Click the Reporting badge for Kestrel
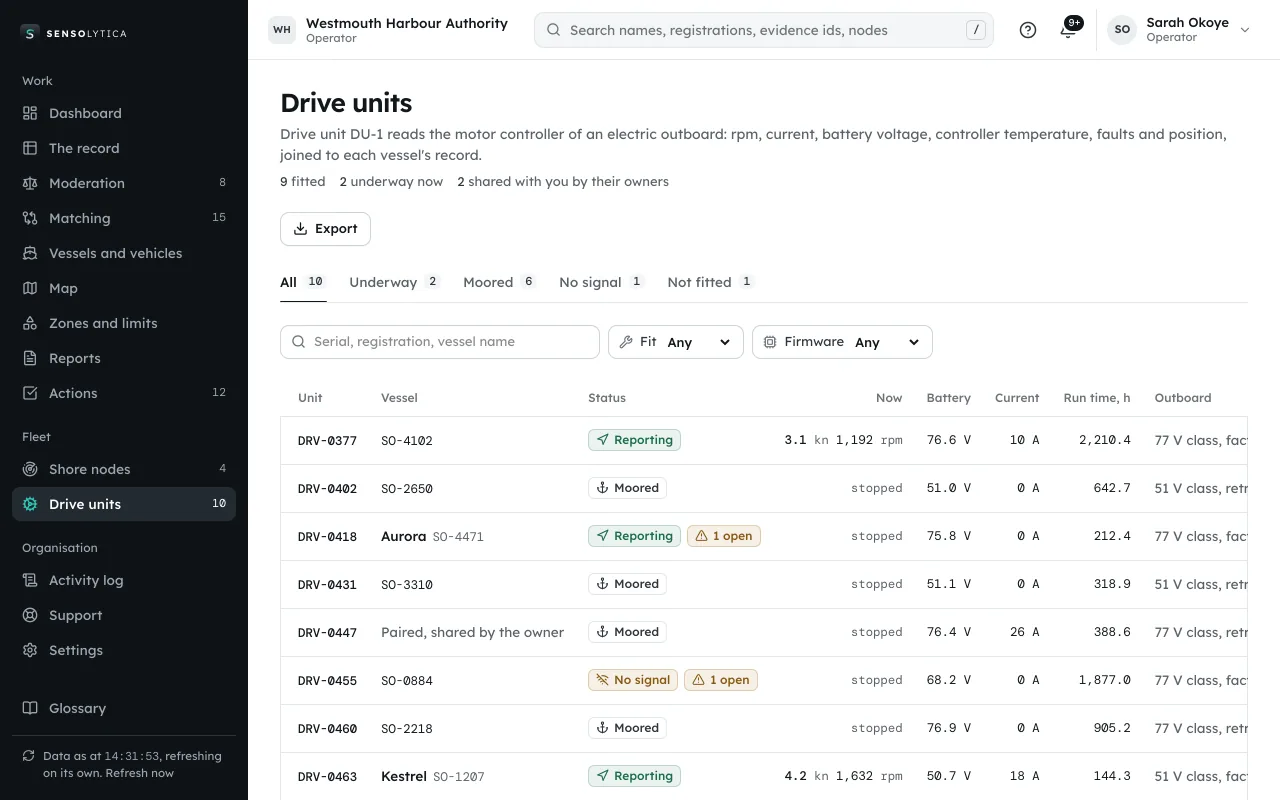The height and width of the screenshot is (800, 1280). click(634, 776)
